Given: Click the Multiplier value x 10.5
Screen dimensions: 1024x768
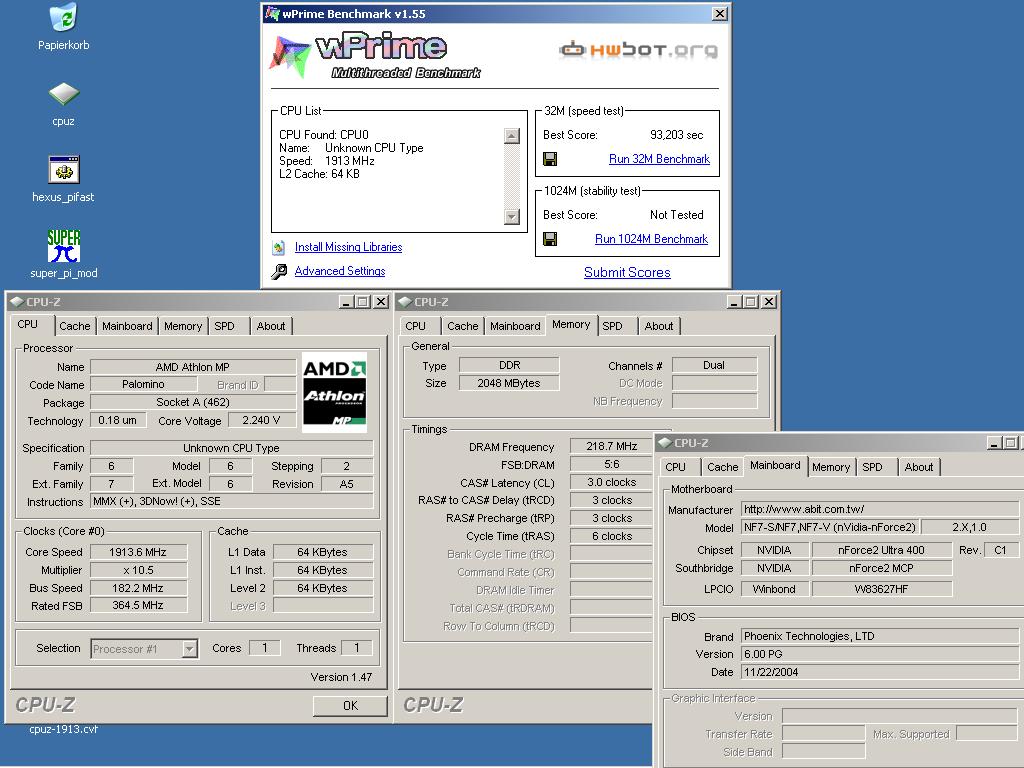Looking at the screenshot, I should click(x=138, y=570).
